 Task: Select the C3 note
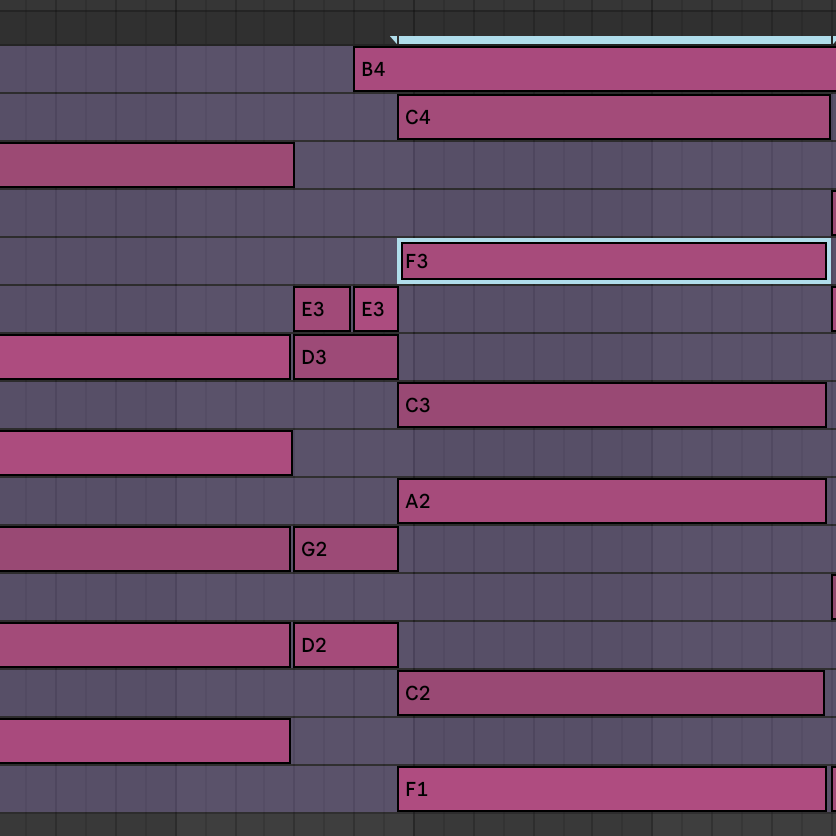pyautogui.click(x=612, y=405)
